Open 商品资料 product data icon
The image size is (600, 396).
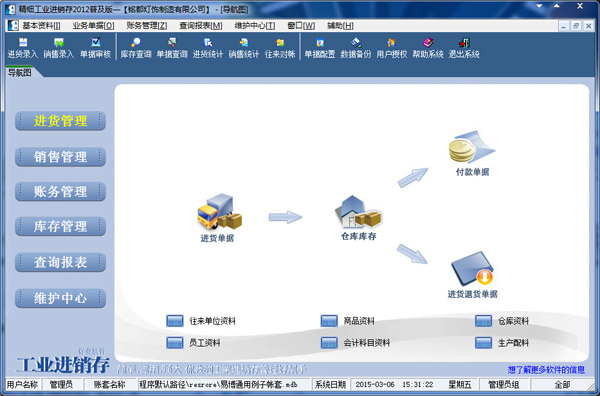329,321
